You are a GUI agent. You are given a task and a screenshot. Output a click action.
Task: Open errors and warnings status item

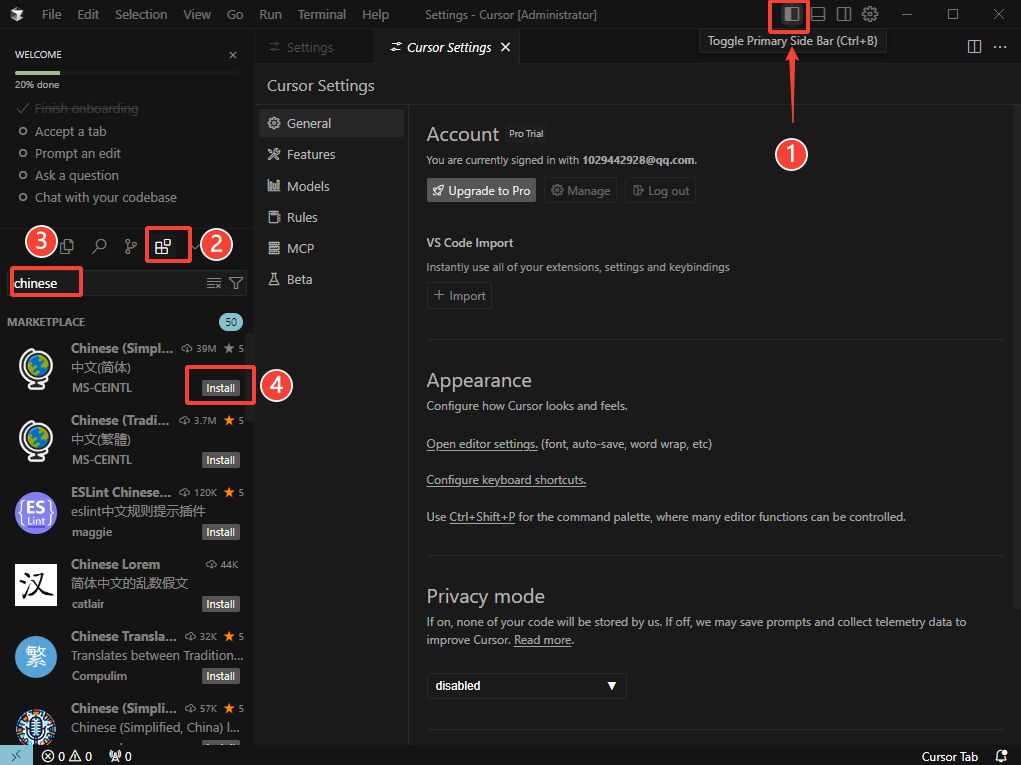(x=67, y=756)
